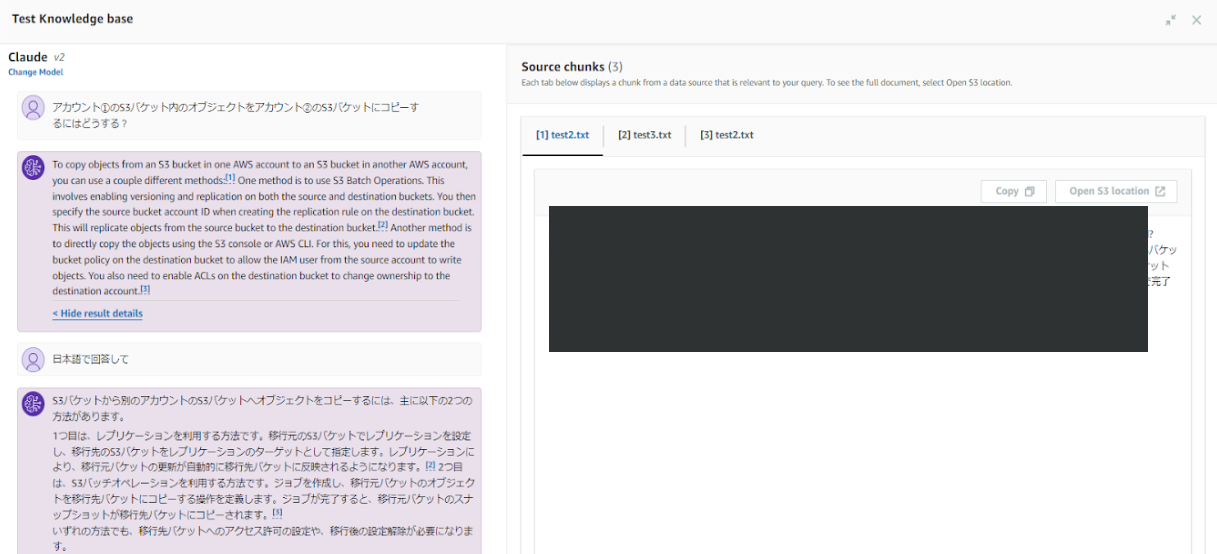Click the user avatar beside 日本語で回答して
The image size is (1217, 554).
coord(34,359)
